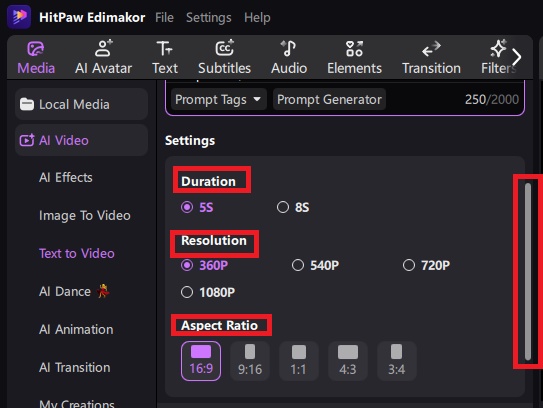Show more toolbar tabs with right chevron
543x408 pixels.
516,57
